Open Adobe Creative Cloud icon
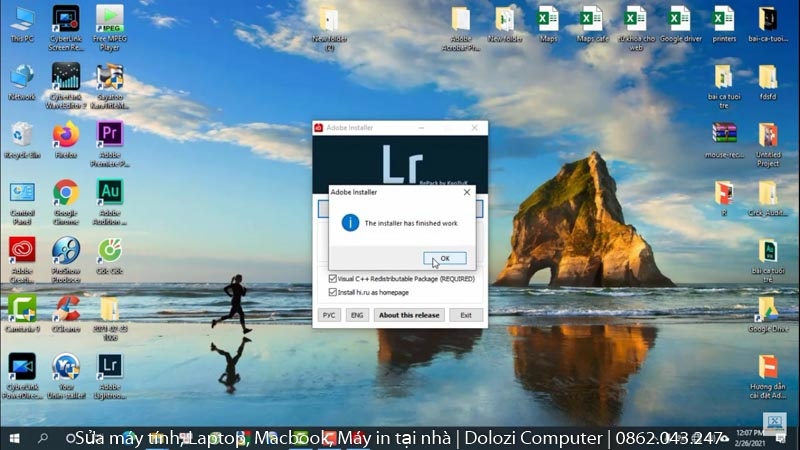800x450 pixels. tap(22, 260)
